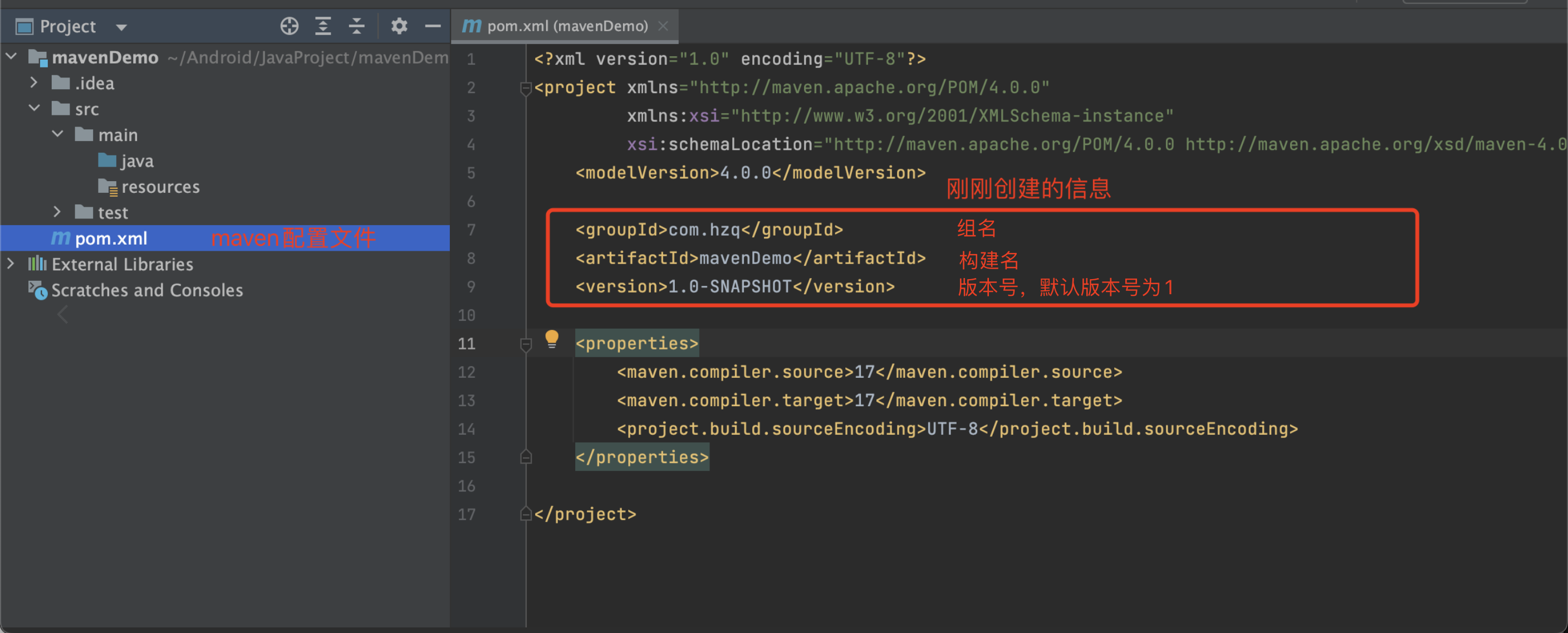Click the version 1.0-SNAPSHOT line

[734, 286]
